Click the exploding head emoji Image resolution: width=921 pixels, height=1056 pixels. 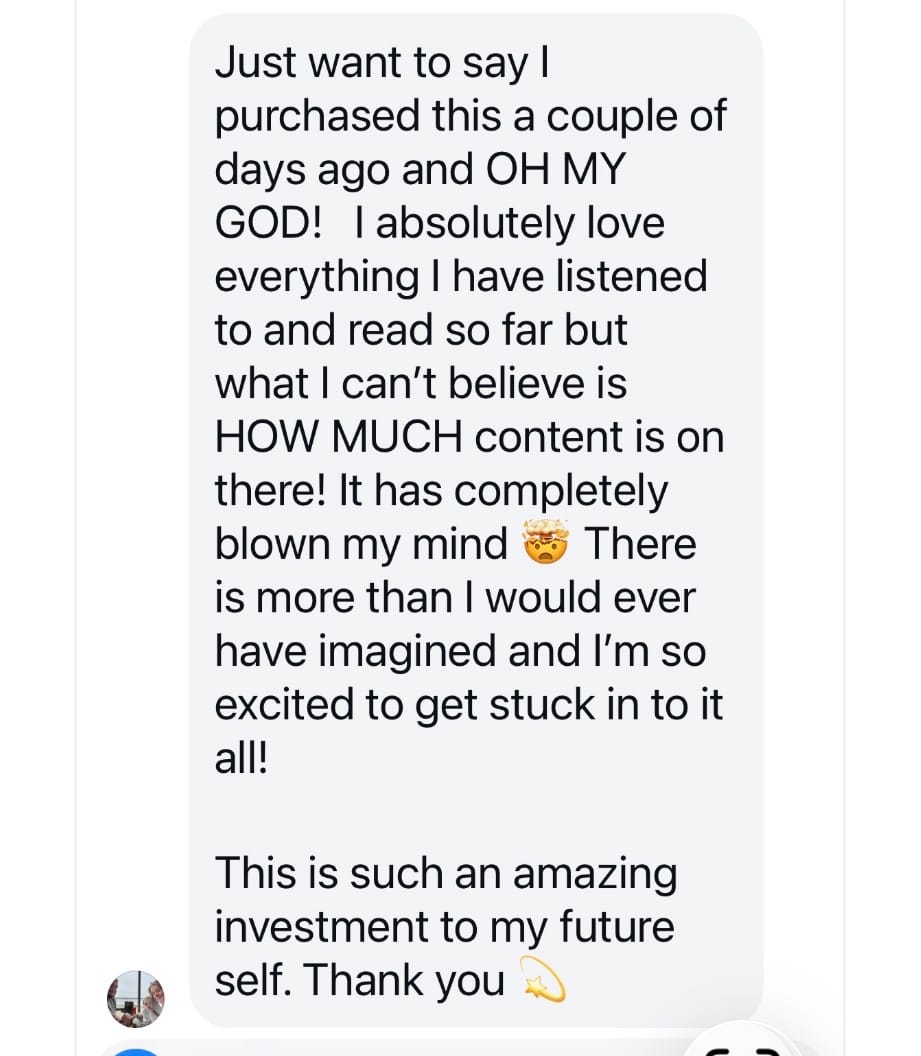point(546,545)
